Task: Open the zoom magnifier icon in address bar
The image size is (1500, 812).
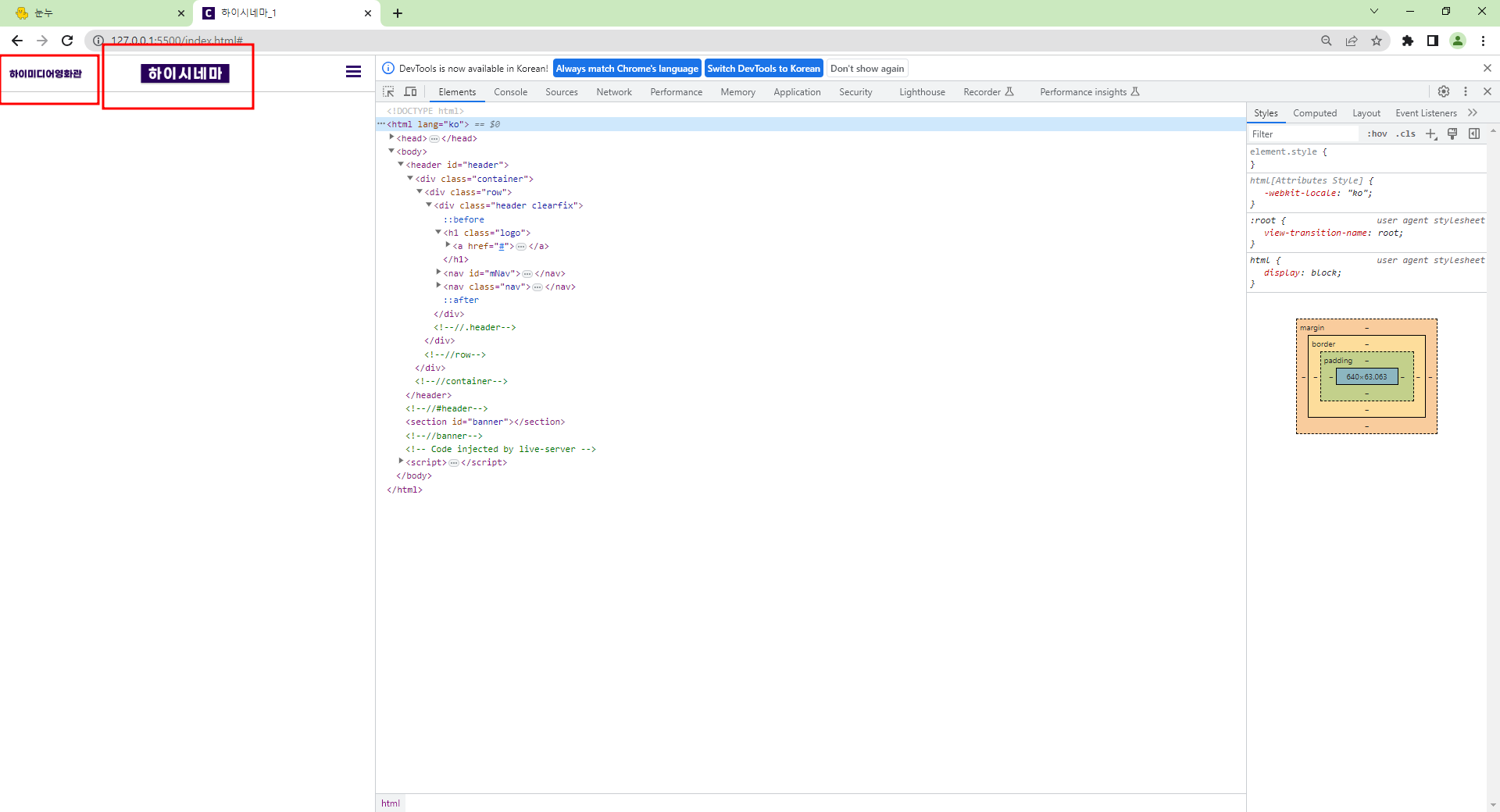Action: pos(1326,41)
